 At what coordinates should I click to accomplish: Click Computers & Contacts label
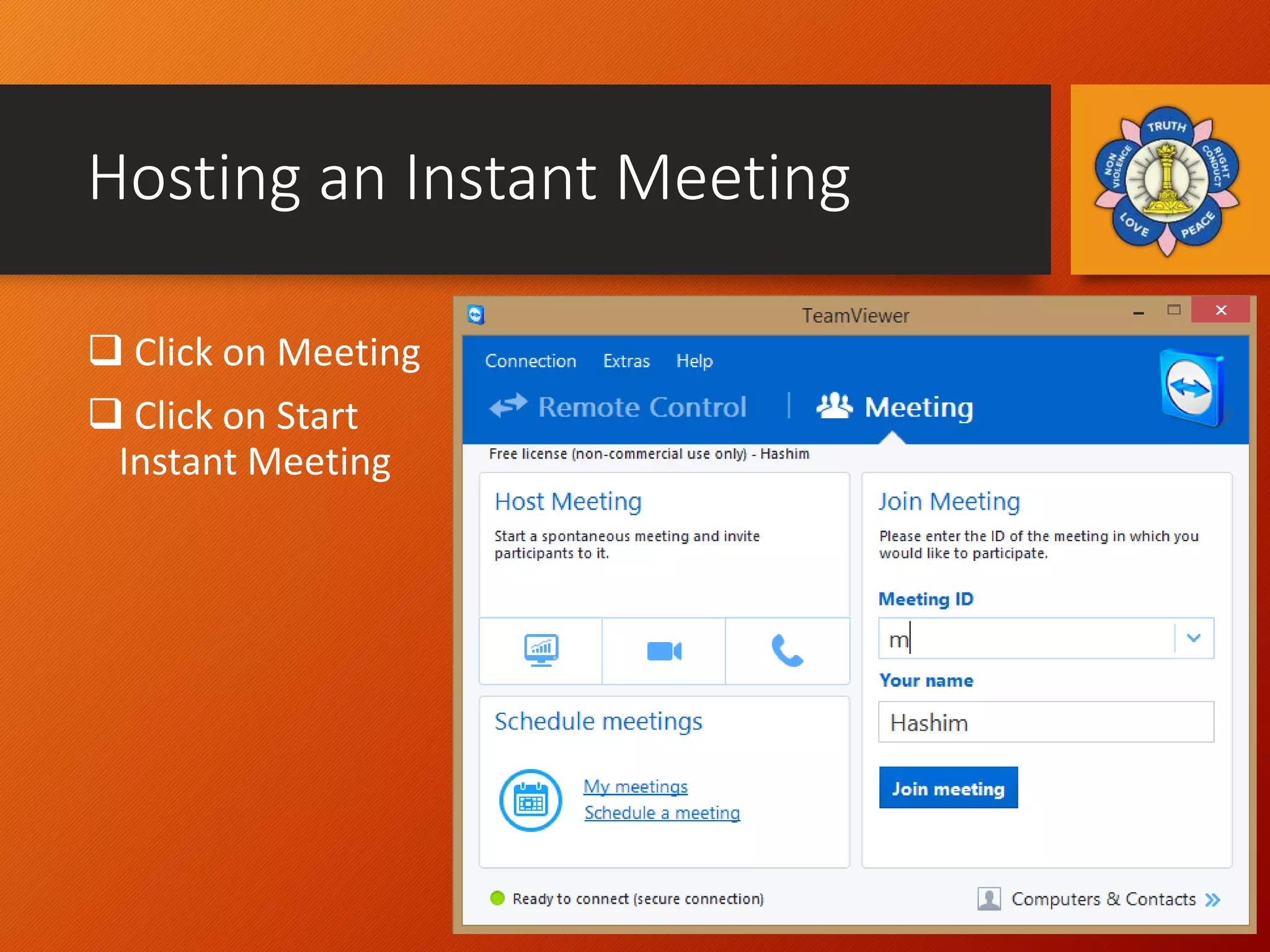click(x=1103, y=899)
